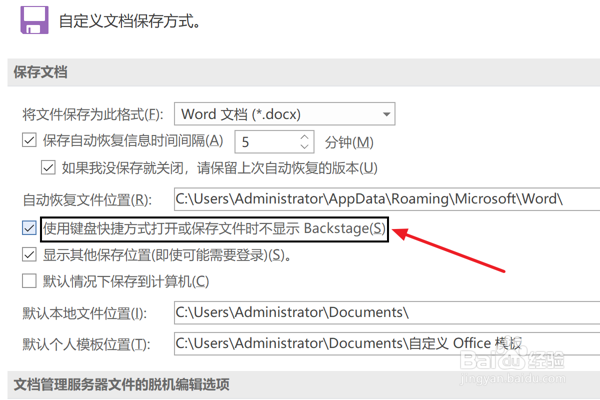Screen dimensions: 600x400
Task: Click the 分钟(M) label
Action: pos(349,142)
